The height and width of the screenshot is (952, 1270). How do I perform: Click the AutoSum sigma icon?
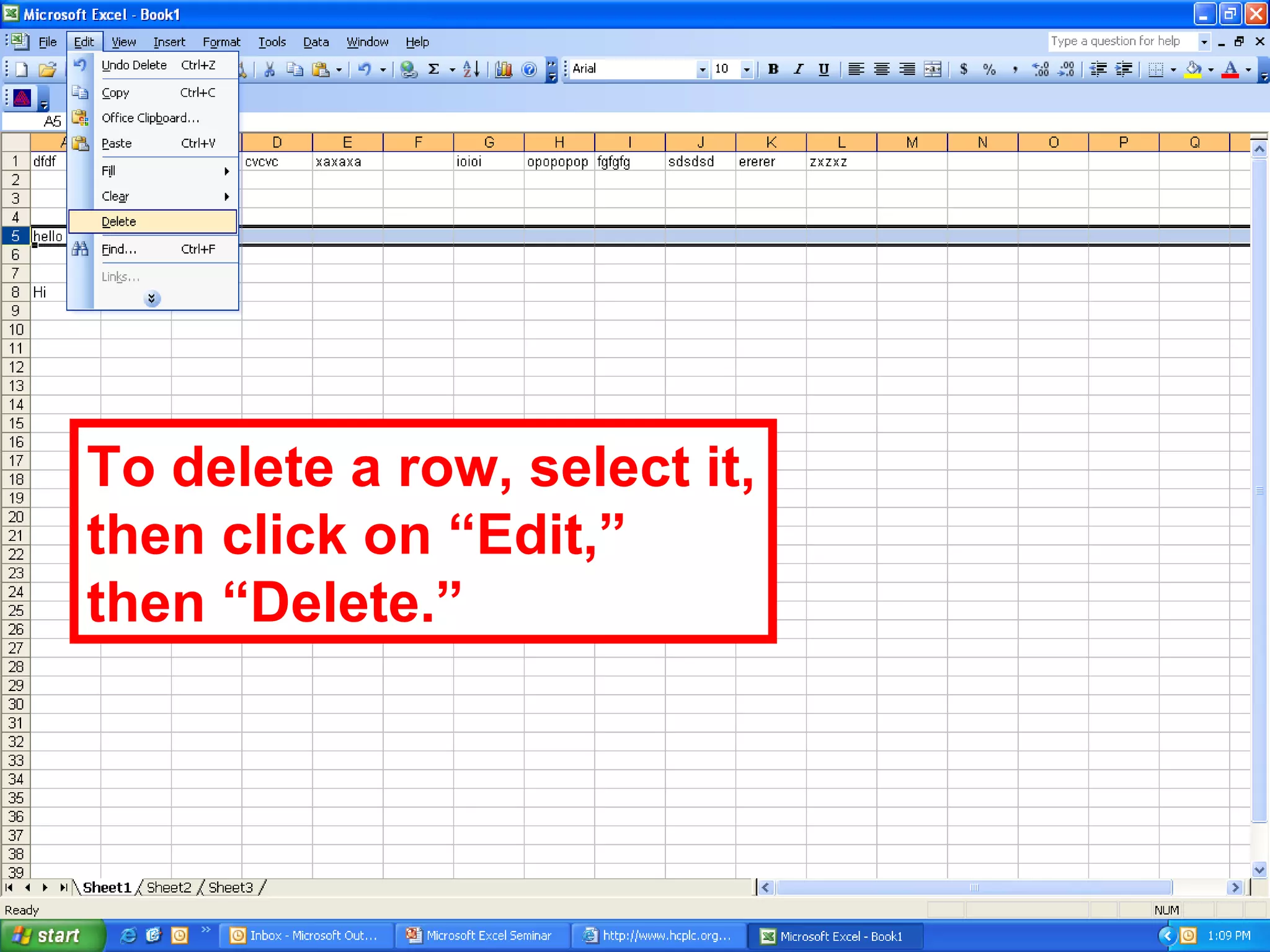(434, 69)
